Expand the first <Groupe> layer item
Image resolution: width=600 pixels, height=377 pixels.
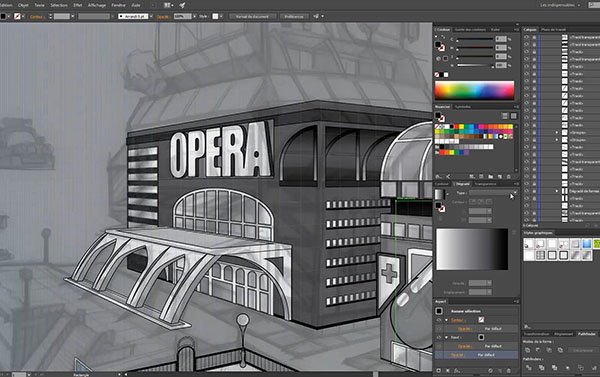557,132
